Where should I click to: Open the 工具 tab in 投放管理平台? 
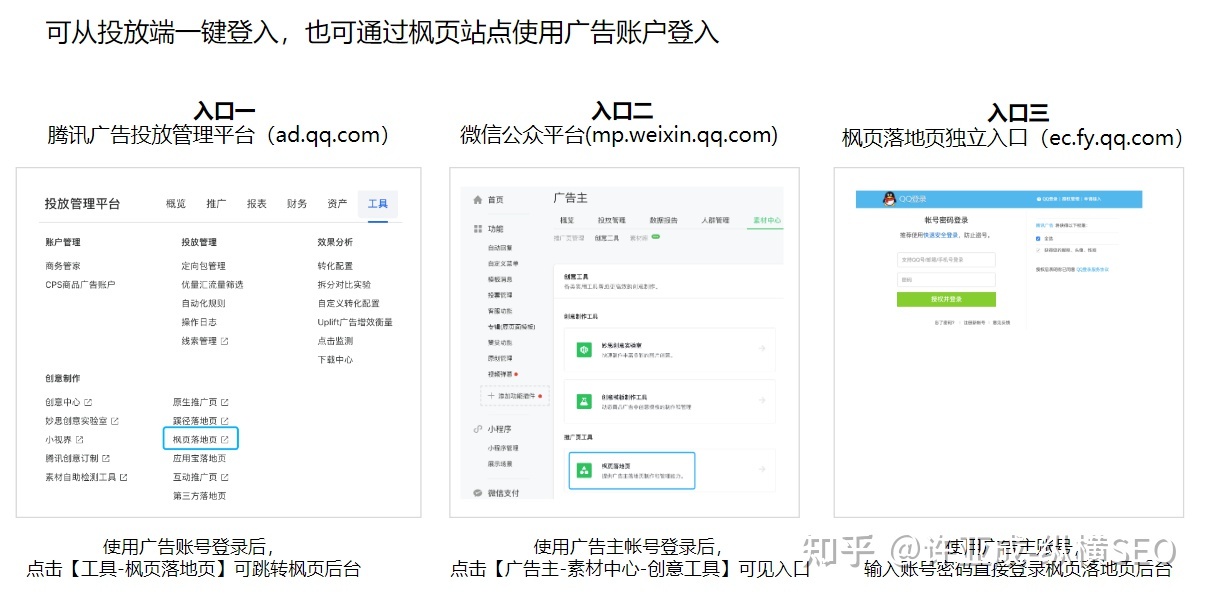(x=377, y=204)
